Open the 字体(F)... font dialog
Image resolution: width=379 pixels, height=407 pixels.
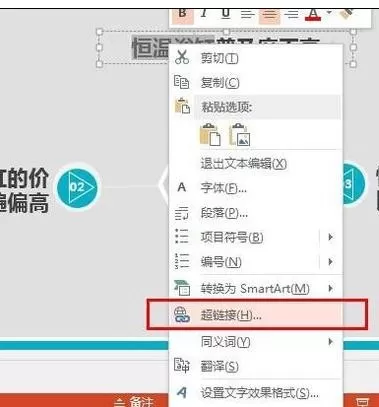tap(224, 189)
